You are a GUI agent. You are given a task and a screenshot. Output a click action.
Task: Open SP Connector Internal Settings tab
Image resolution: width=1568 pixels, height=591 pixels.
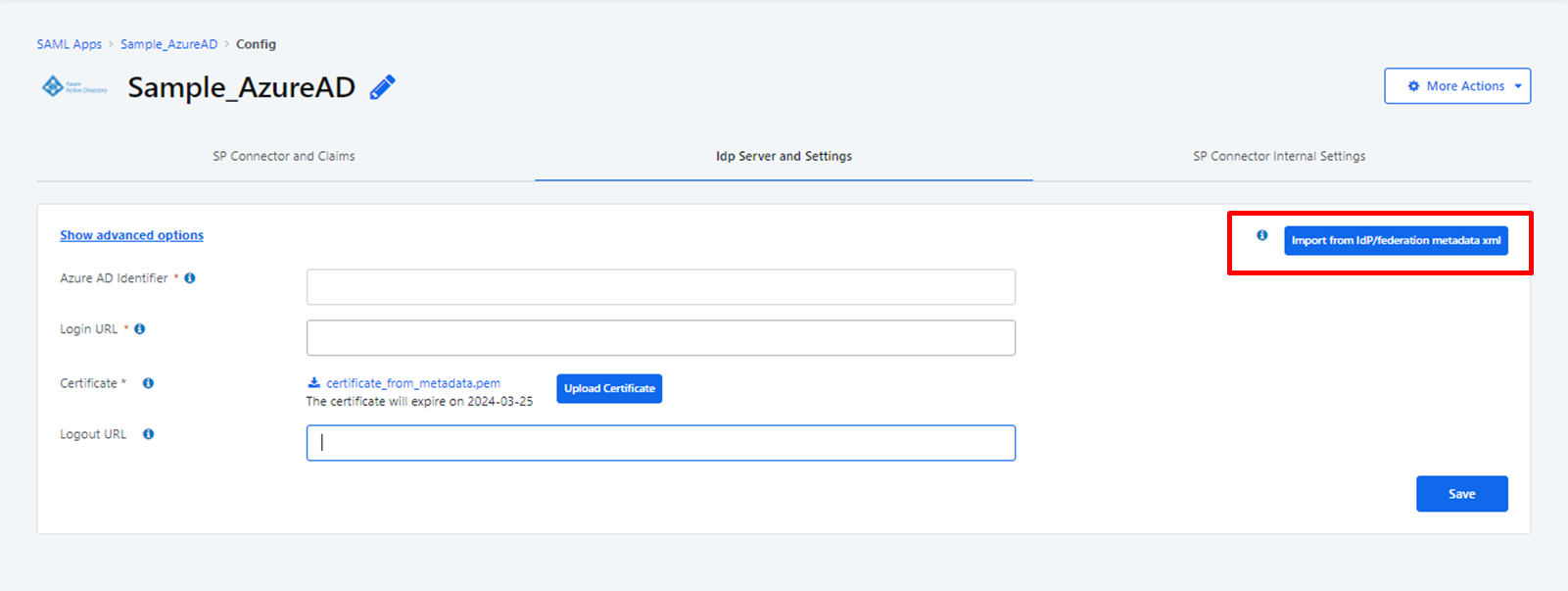pos(1278,157)
